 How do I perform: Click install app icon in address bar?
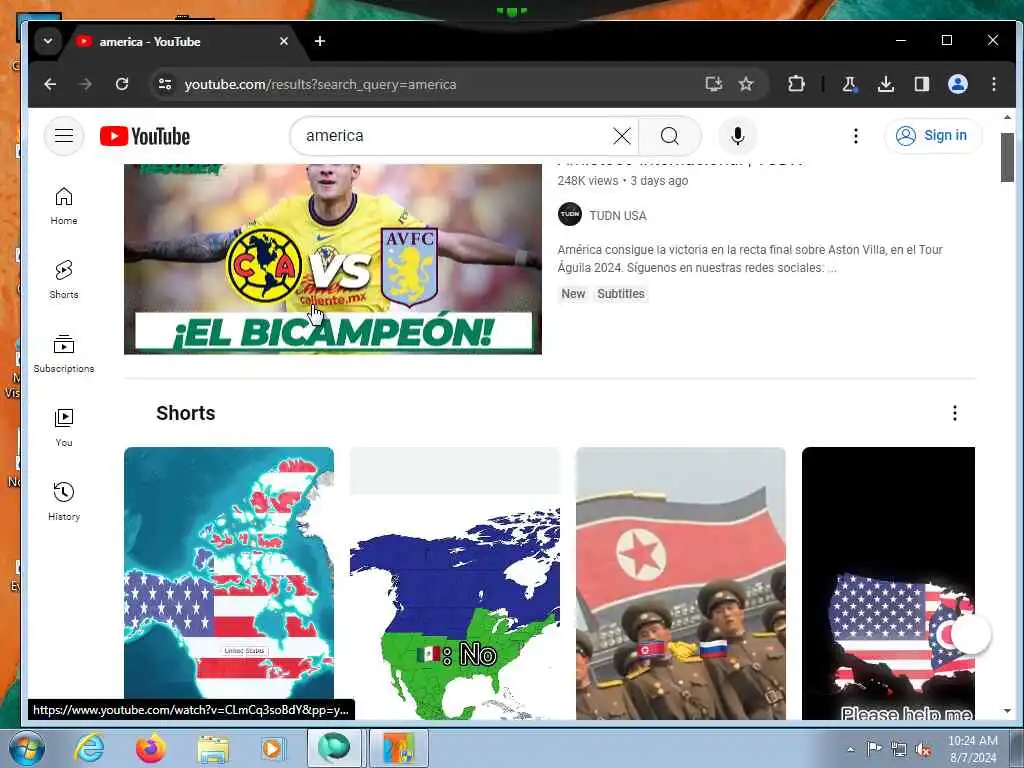click(x=714, y=84)
